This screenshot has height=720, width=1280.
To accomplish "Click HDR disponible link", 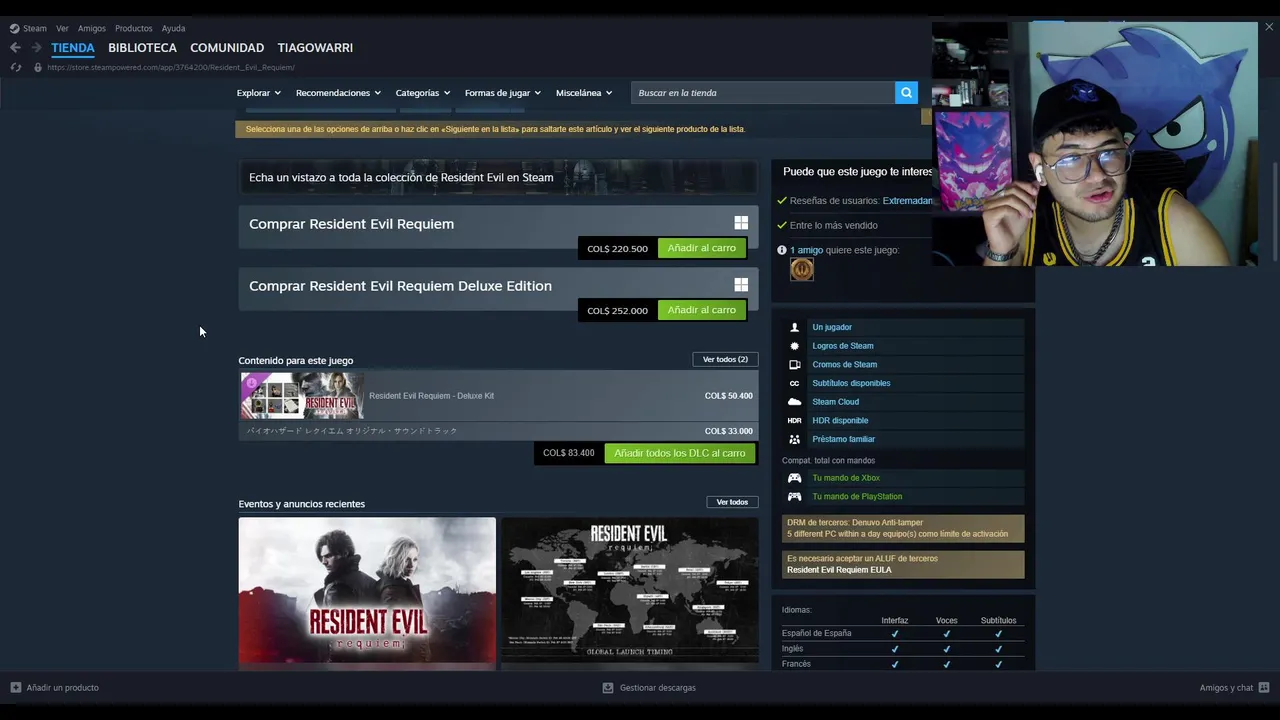I will point(840,421).
